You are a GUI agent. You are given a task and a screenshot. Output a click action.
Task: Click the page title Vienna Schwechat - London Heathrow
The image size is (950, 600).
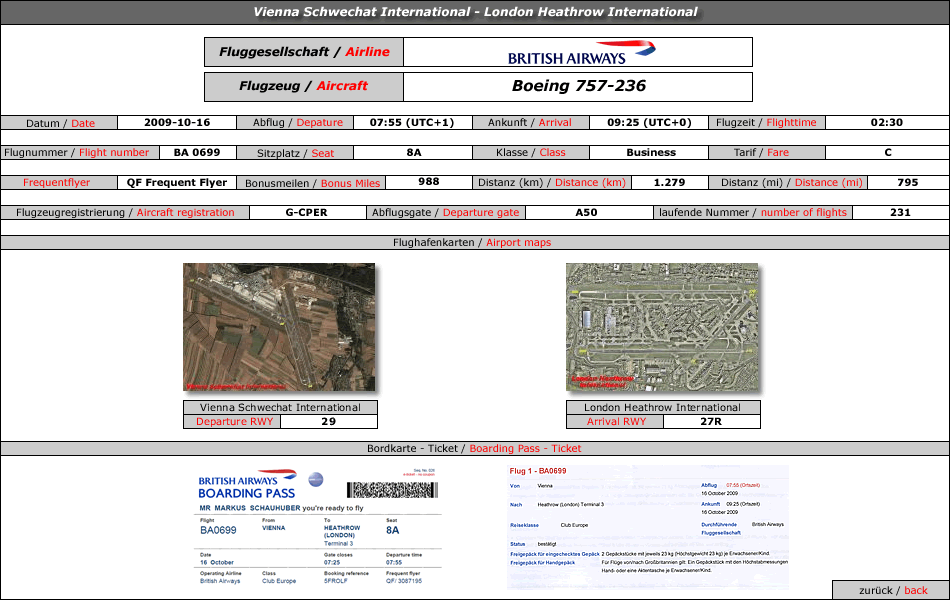pos(475,12)
